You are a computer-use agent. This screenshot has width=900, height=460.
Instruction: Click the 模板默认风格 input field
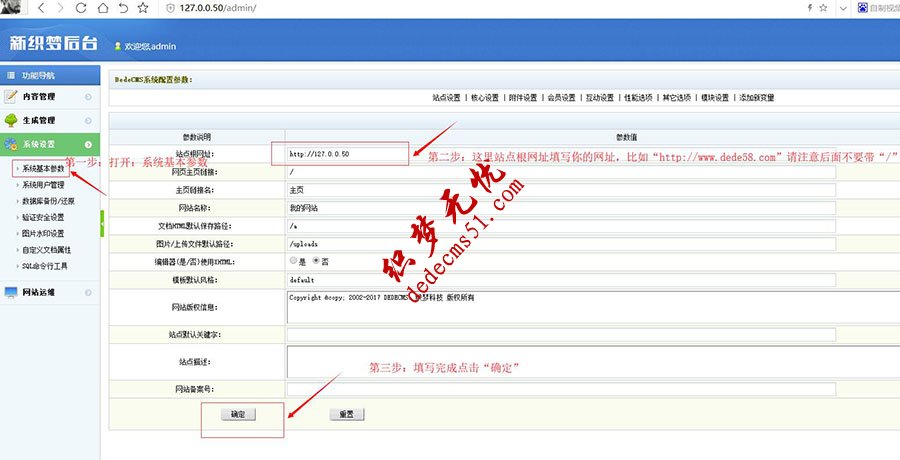pyautogui.click(x=561, y=280)
